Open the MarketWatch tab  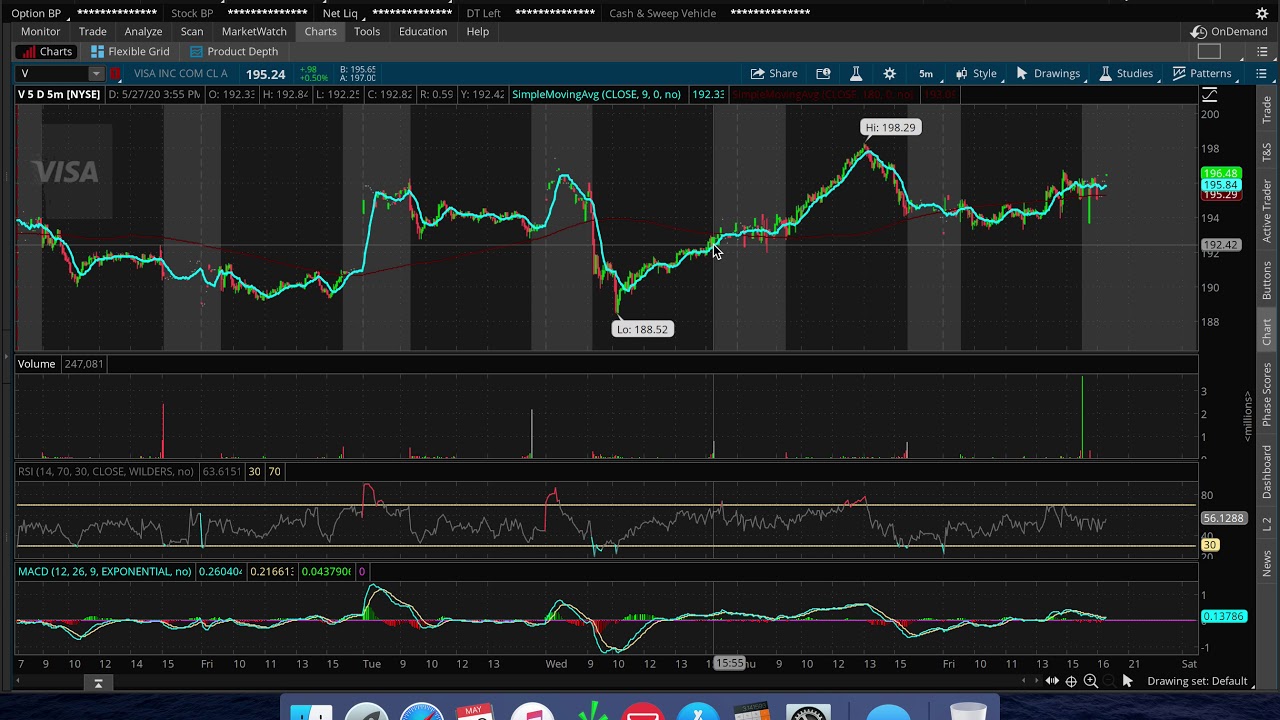(x=254, y=31)
